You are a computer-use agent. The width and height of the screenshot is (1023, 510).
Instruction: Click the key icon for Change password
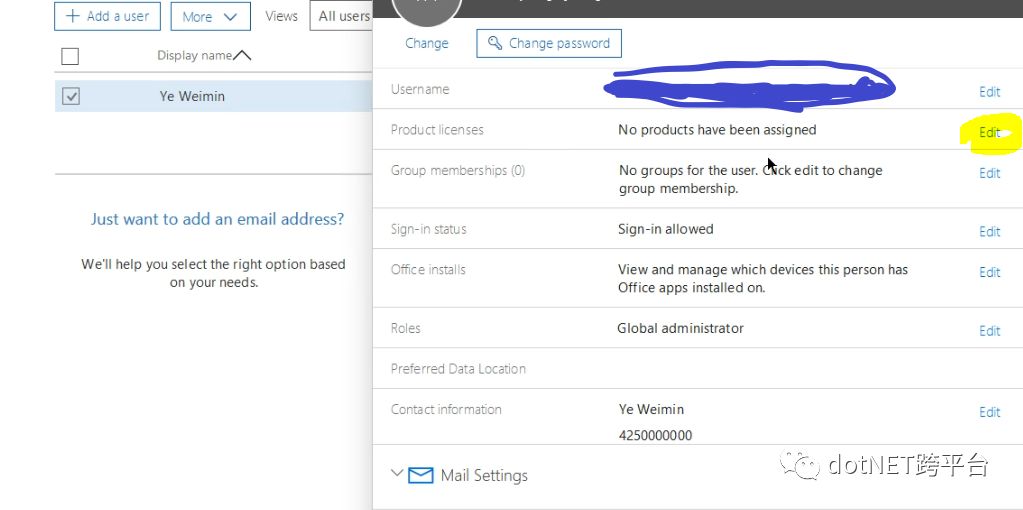494,43
